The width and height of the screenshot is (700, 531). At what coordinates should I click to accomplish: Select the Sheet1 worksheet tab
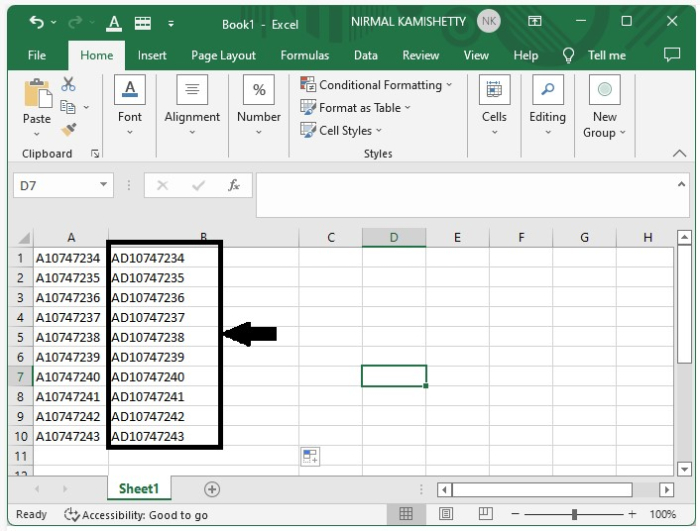[139, 489]
